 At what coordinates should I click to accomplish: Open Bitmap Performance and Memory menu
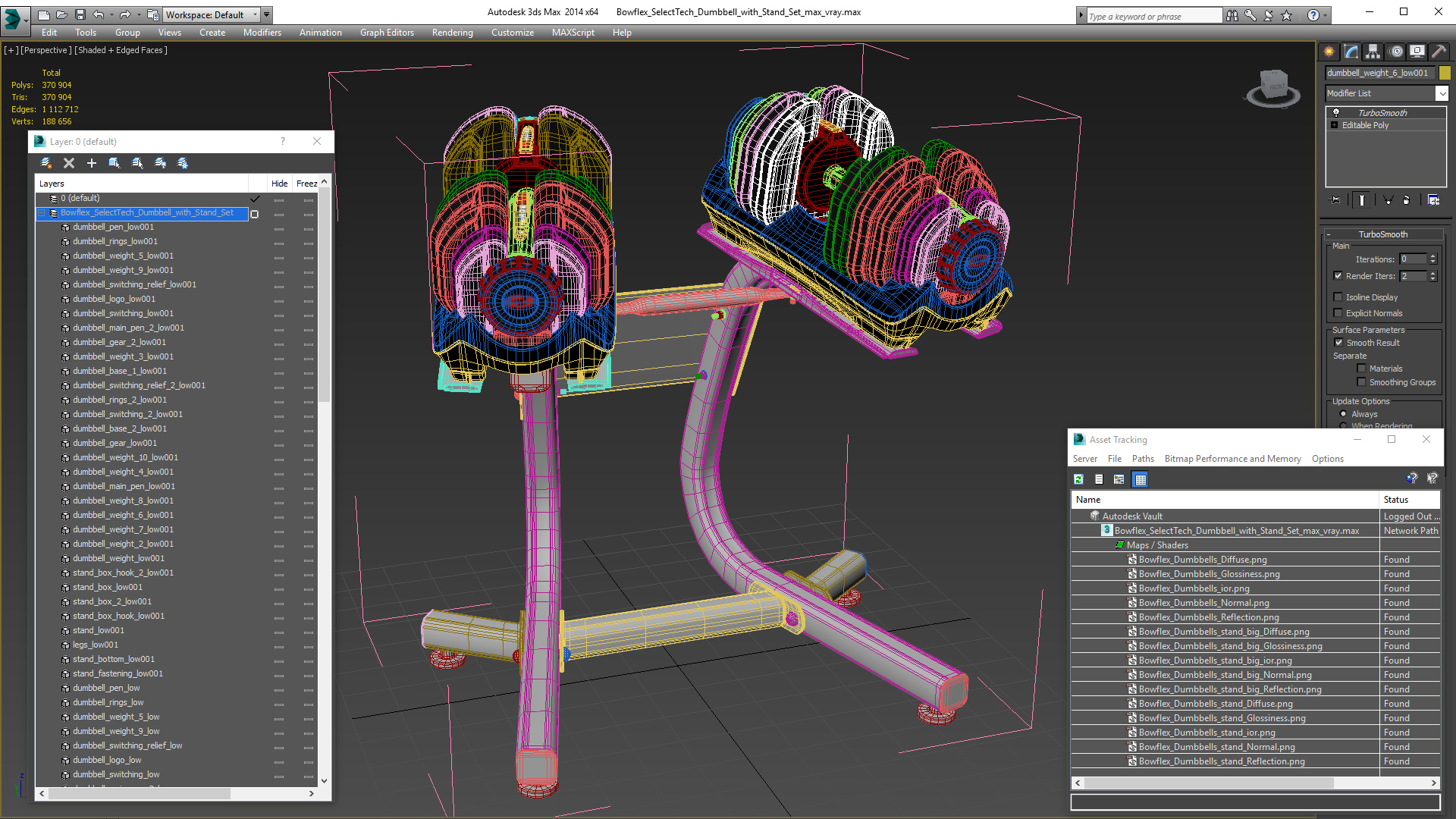point(1232,459)
